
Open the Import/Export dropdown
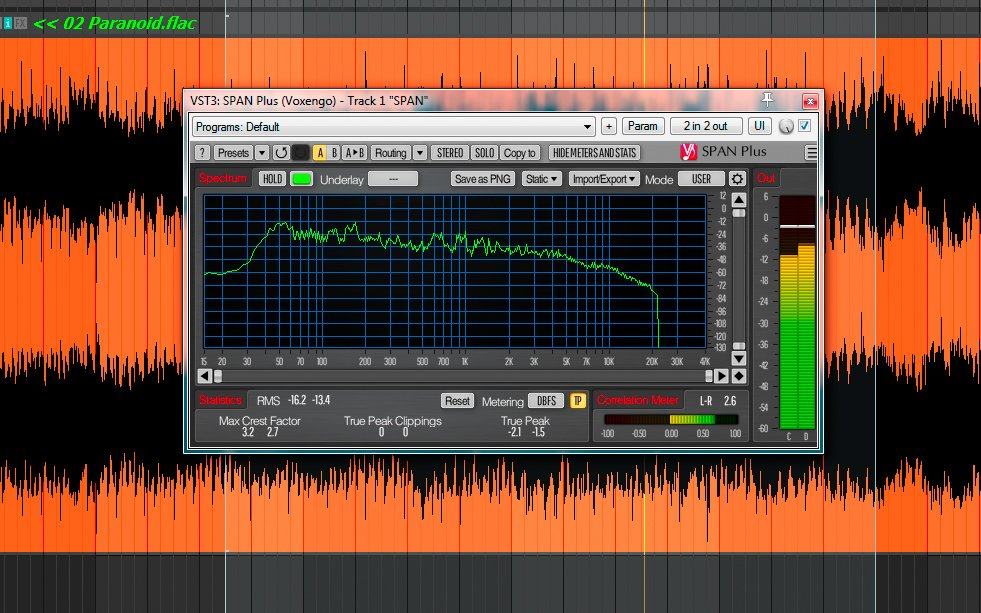[x=604, y=179]
